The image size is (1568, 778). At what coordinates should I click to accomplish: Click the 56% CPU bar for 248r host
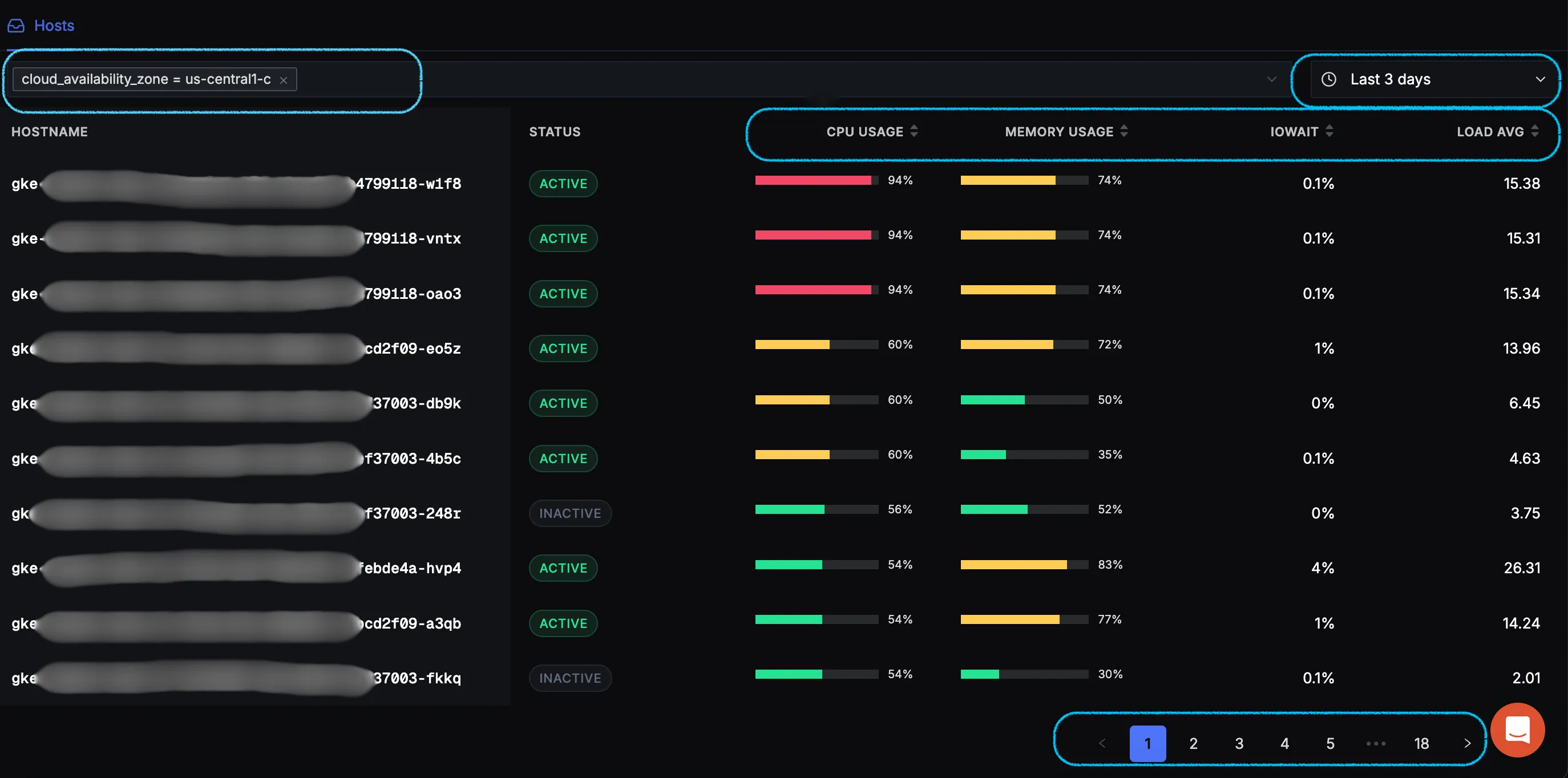817,509
